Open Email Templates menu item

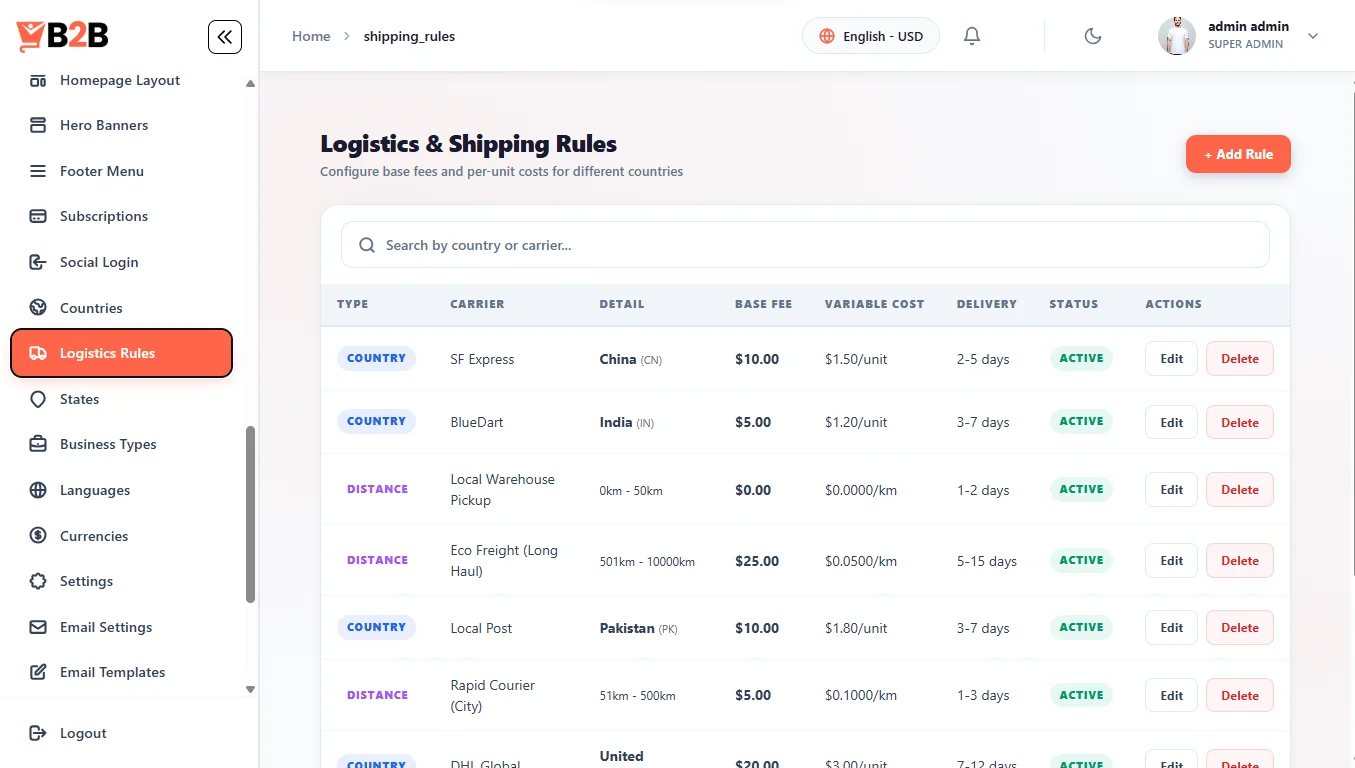pyautogui.click(x=122, y=672)
